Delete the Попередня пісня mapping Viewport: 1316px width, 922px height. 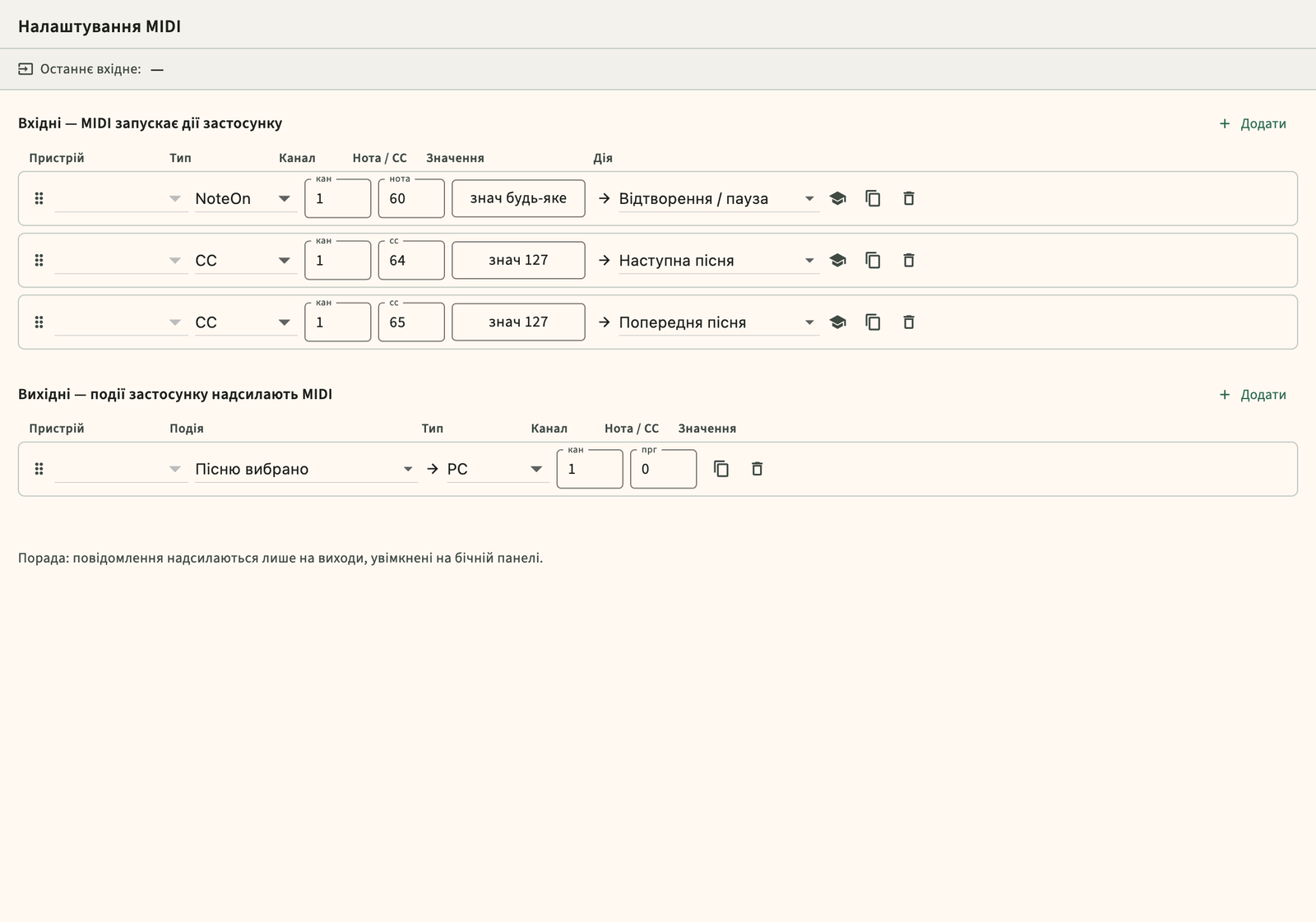909,322
